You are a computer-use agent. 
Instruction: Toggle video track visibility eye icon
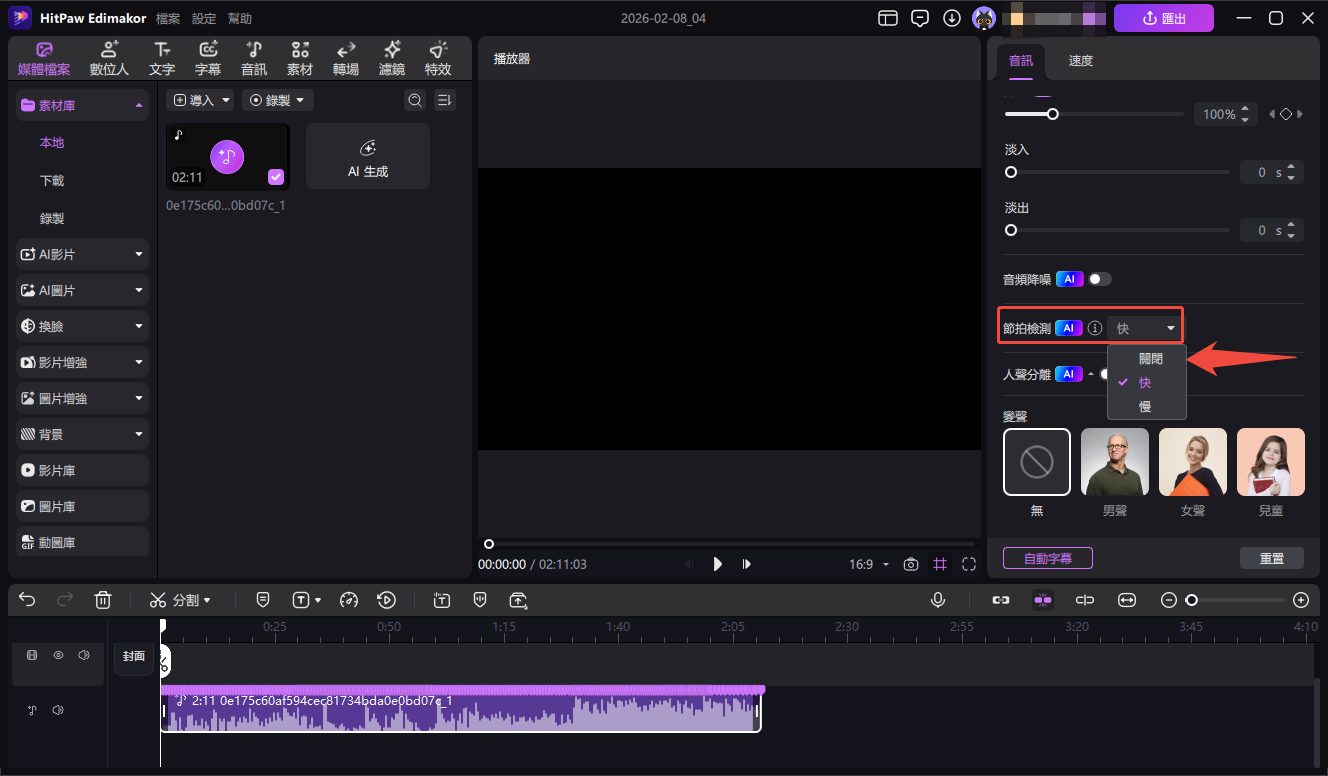59,656
